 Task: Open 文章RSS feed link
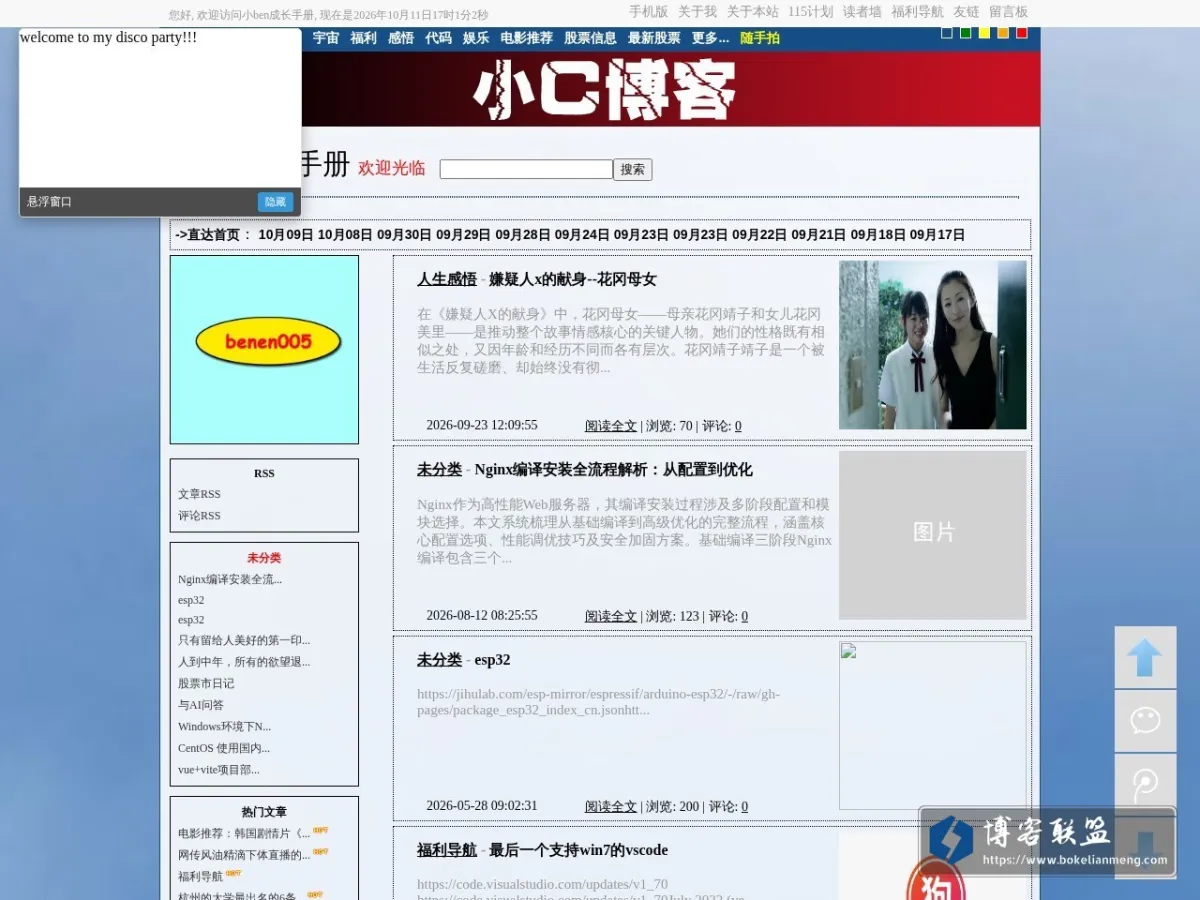point(199,494)
